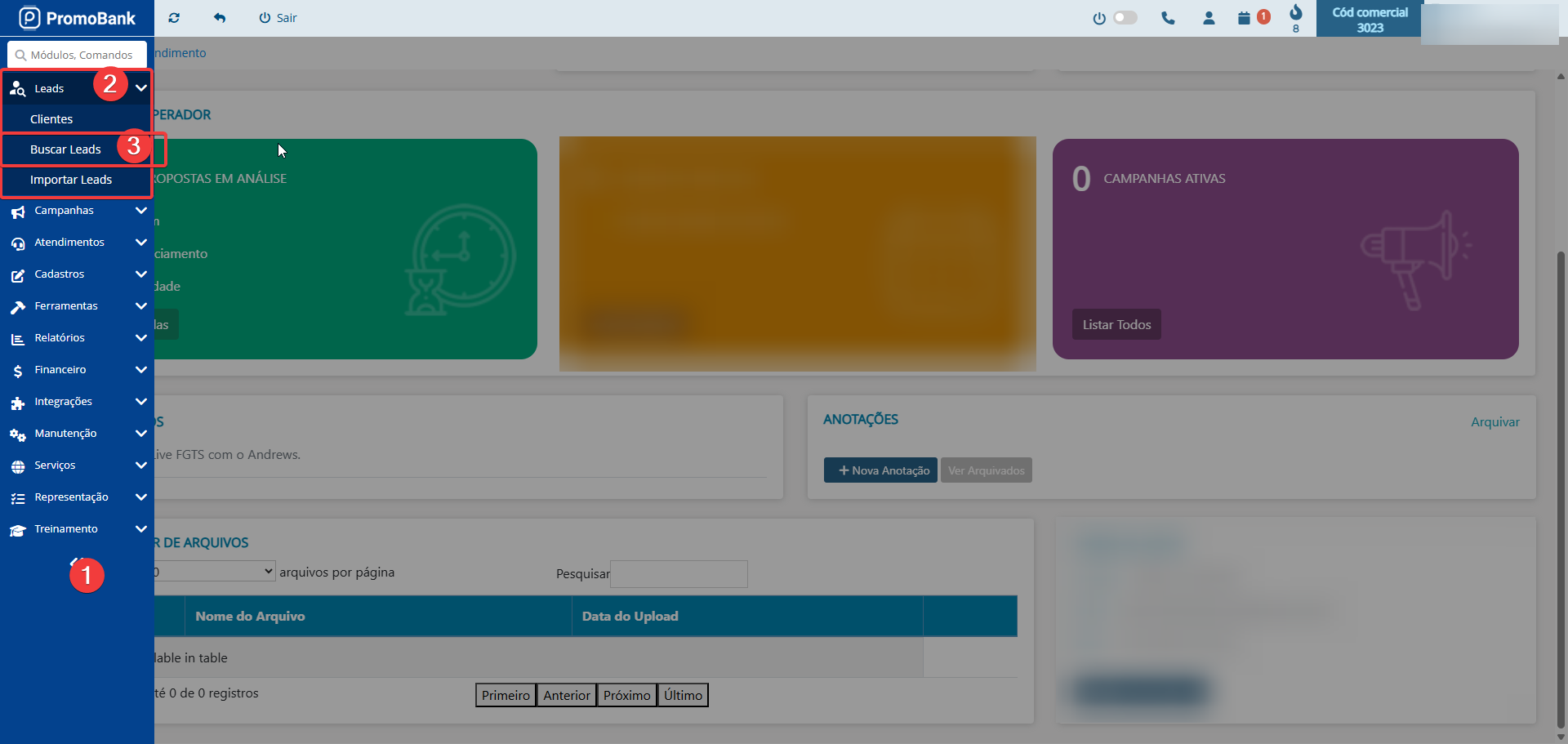Screen dimensions: 1568x744
Task: Click the Nova Anotação button
Action: click(880, 470)
